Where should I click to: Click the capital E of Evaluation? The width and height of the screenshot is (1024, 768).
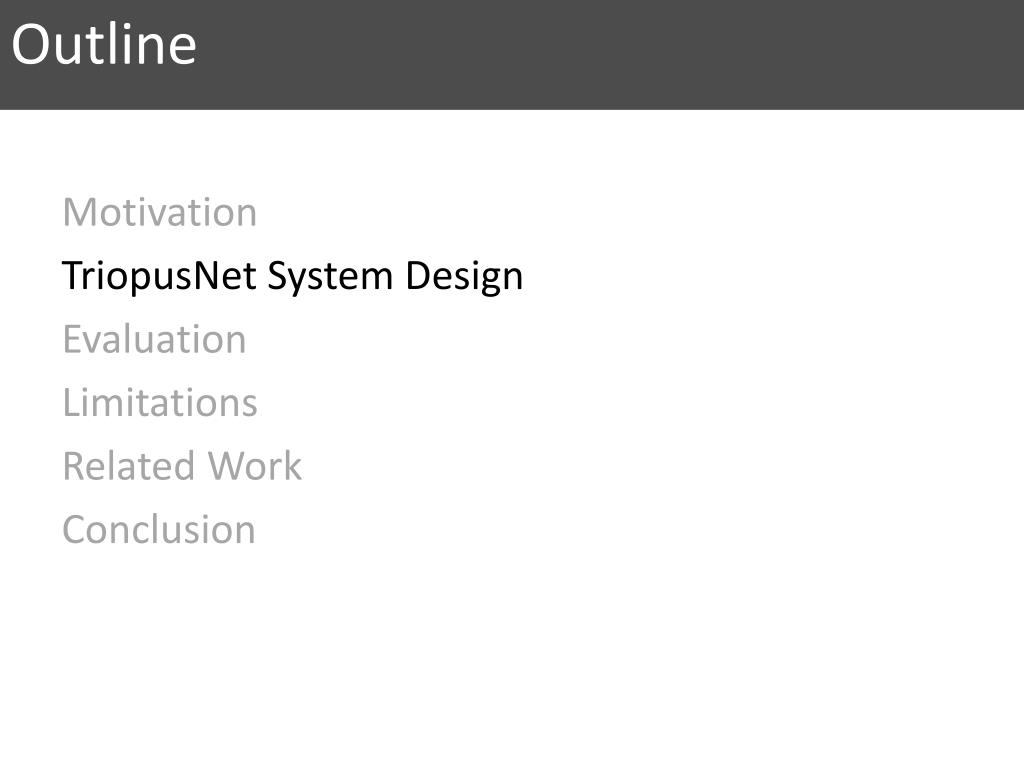coord(72,340)
